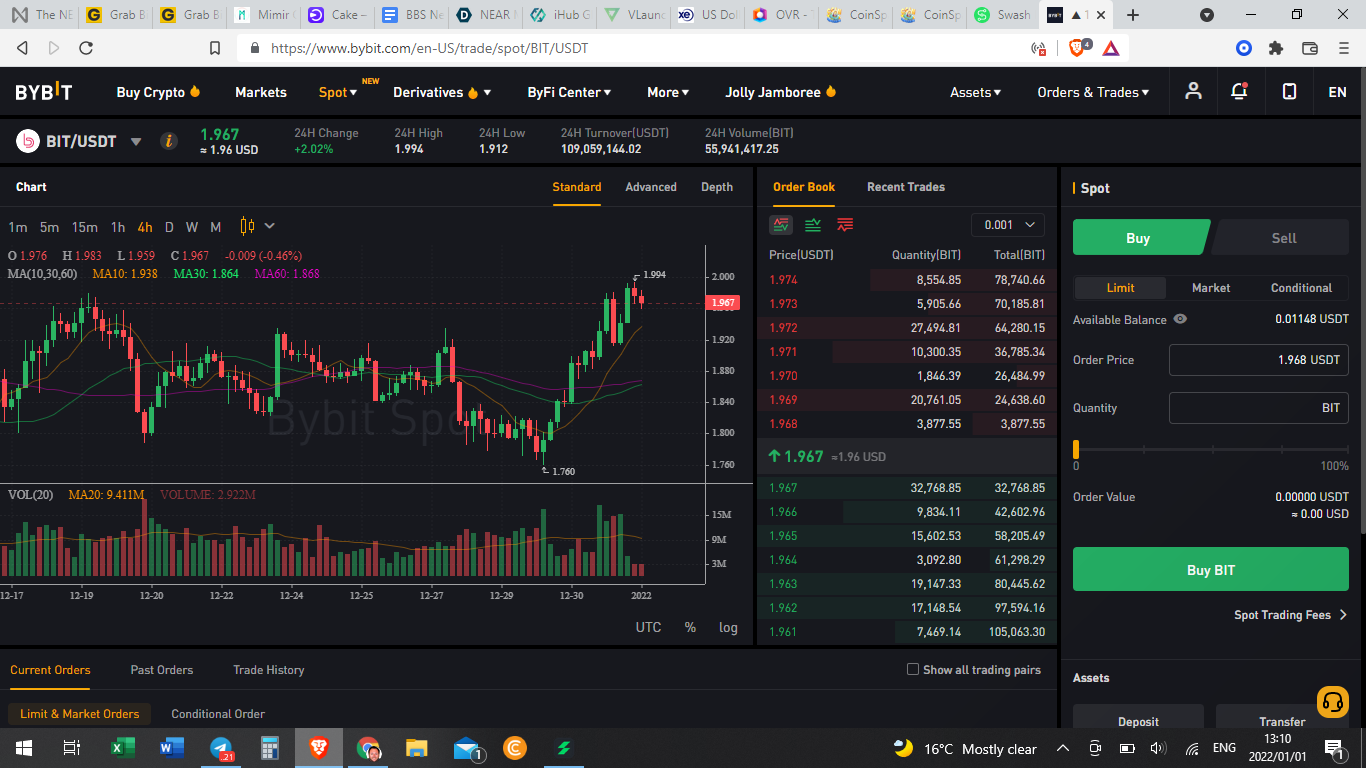The width and height of the screenshot is (1366, 768).
Task: Open the Jolly Jamboree promotion link
Action: click(x=781, y=92)
